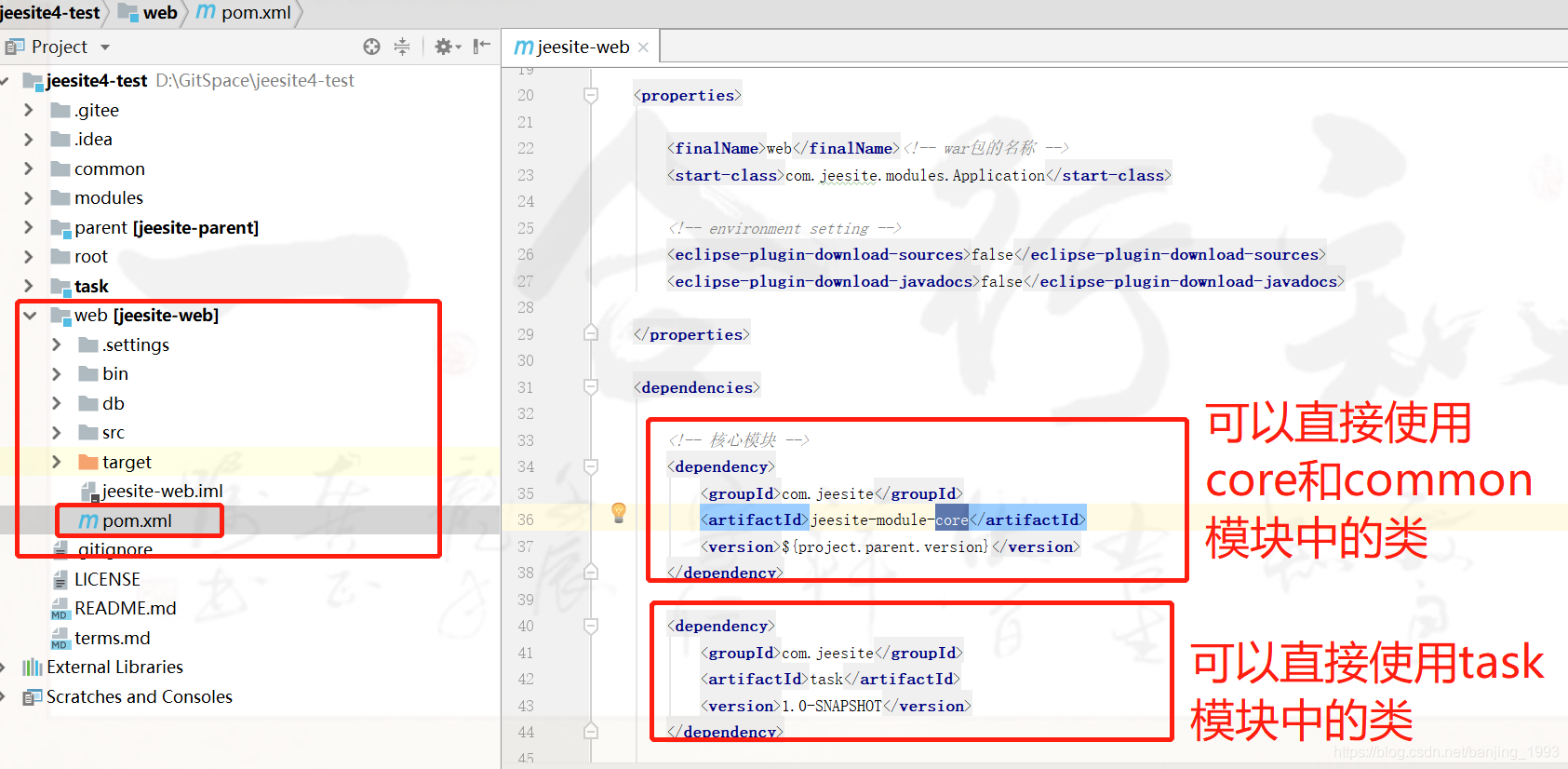
Task: Fold the dependency block at line 40
Action: (x=591, y=626)
